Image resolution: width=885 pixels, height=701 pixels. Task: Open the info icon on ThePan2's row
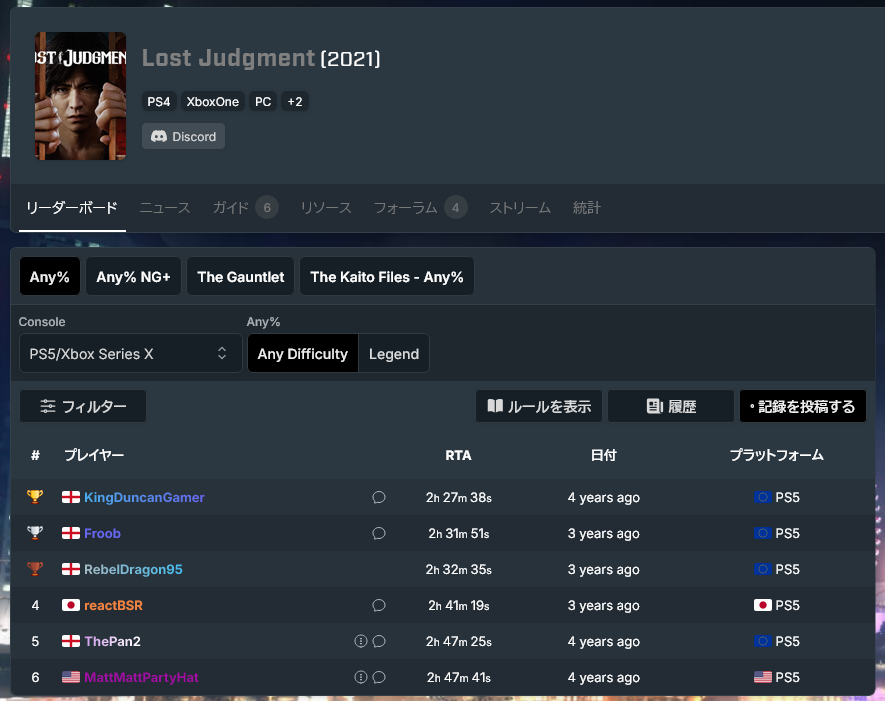(361, 641)
